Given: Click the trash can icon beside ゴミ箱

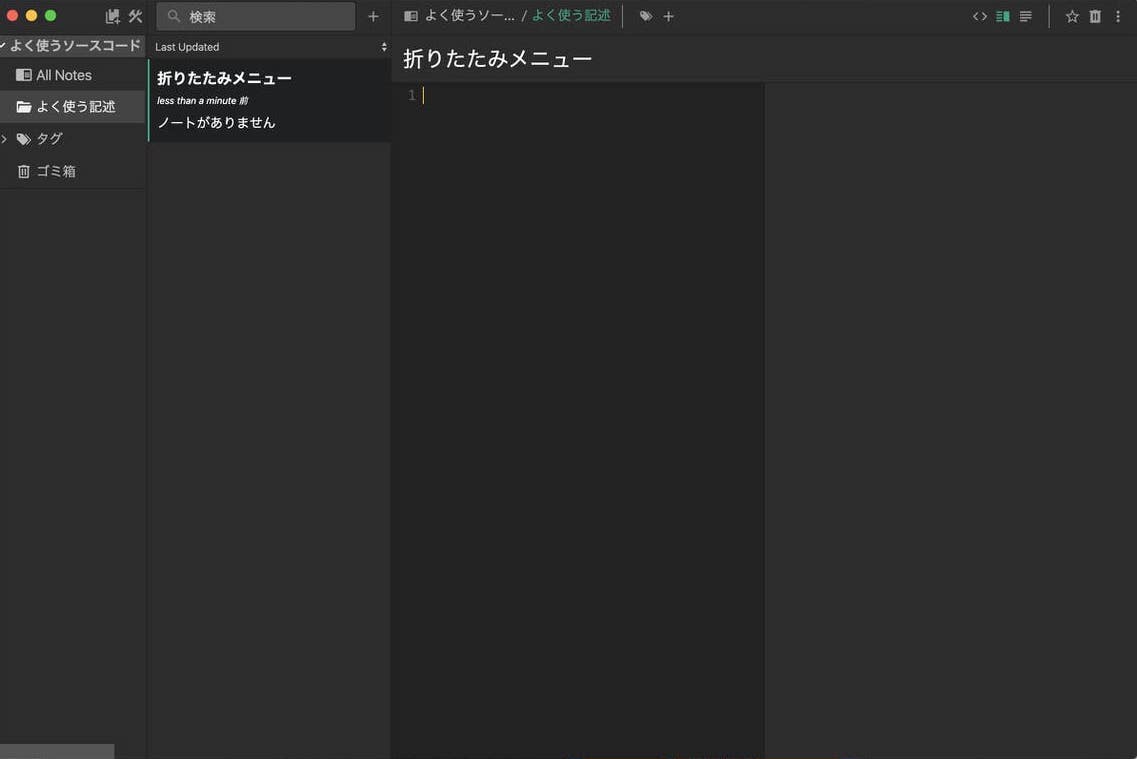Looking at the screenshot, I should click(23, 171).
